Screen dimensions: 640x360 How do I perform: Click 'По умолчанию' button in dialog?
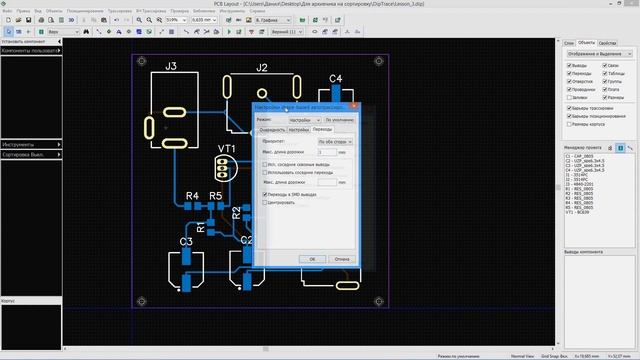(x=340, y=120)
